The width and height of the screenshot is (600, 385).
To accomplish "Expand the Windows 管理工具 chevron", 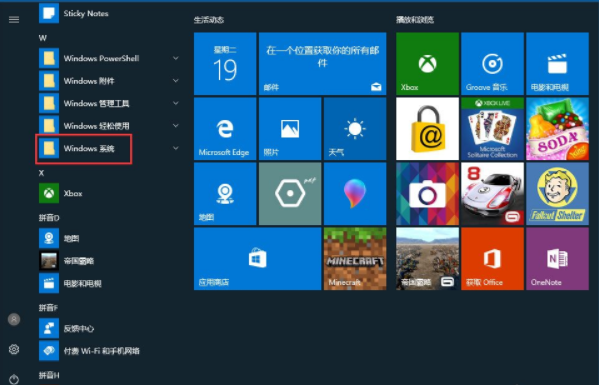I will (176, 103).
